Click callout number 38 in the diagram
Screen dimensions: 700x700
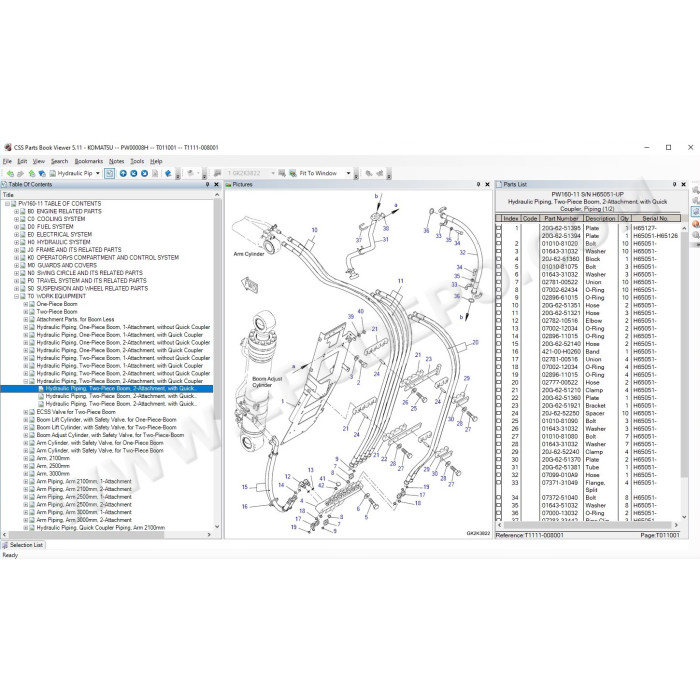pos(386,228)
